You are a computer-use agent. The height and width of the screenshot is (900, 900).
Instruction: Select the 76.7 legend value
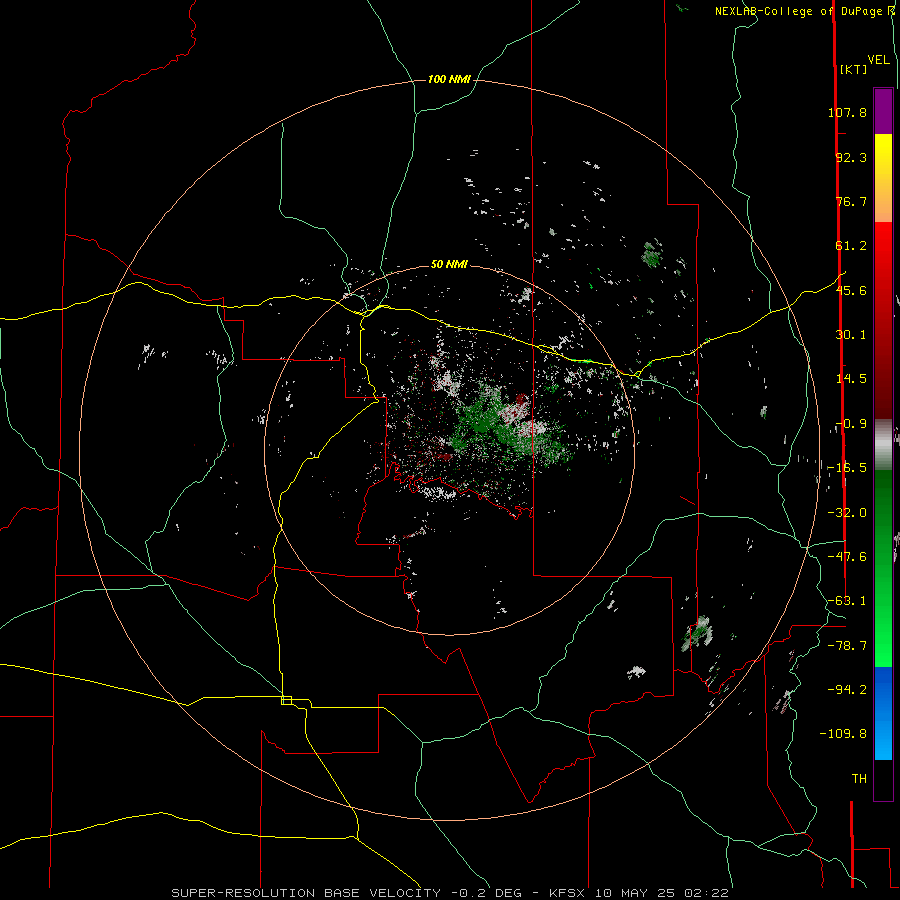coord(851,201)
